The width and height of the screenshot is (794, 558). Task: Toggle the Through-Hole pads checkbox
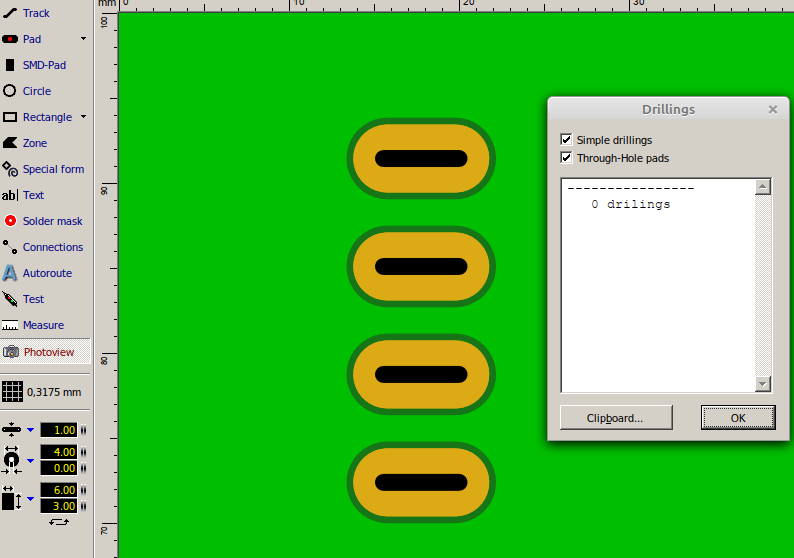[x=567, y=158]
